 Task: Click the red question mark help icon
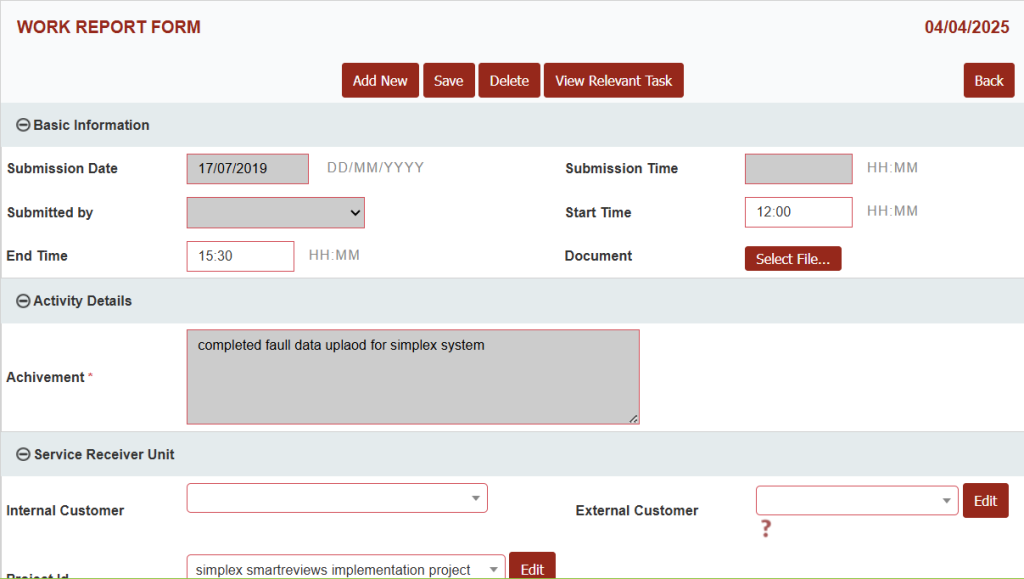[766, 529]
